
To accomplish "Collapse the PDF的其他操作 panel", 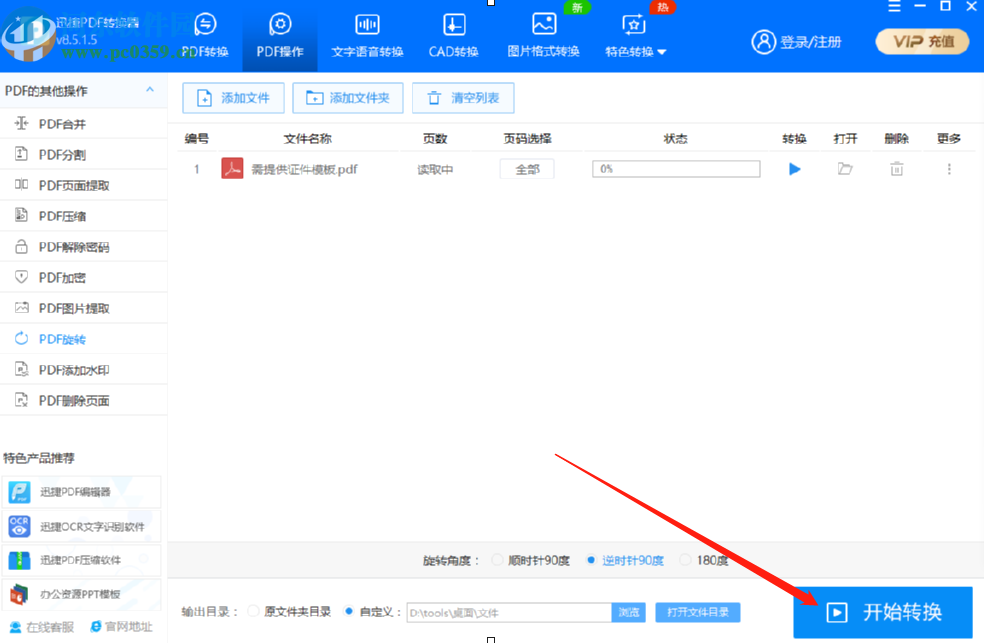I will 152,90.
